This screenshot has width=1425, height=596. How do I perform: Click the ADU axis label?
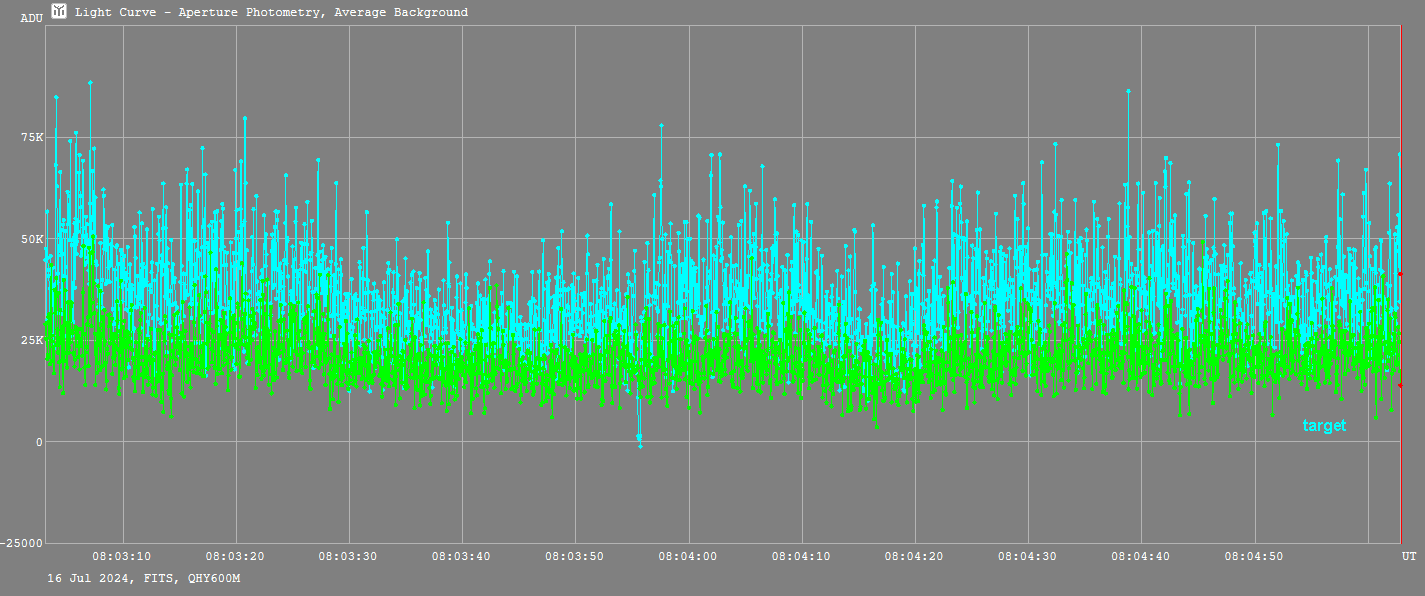[x=31, y=18]
